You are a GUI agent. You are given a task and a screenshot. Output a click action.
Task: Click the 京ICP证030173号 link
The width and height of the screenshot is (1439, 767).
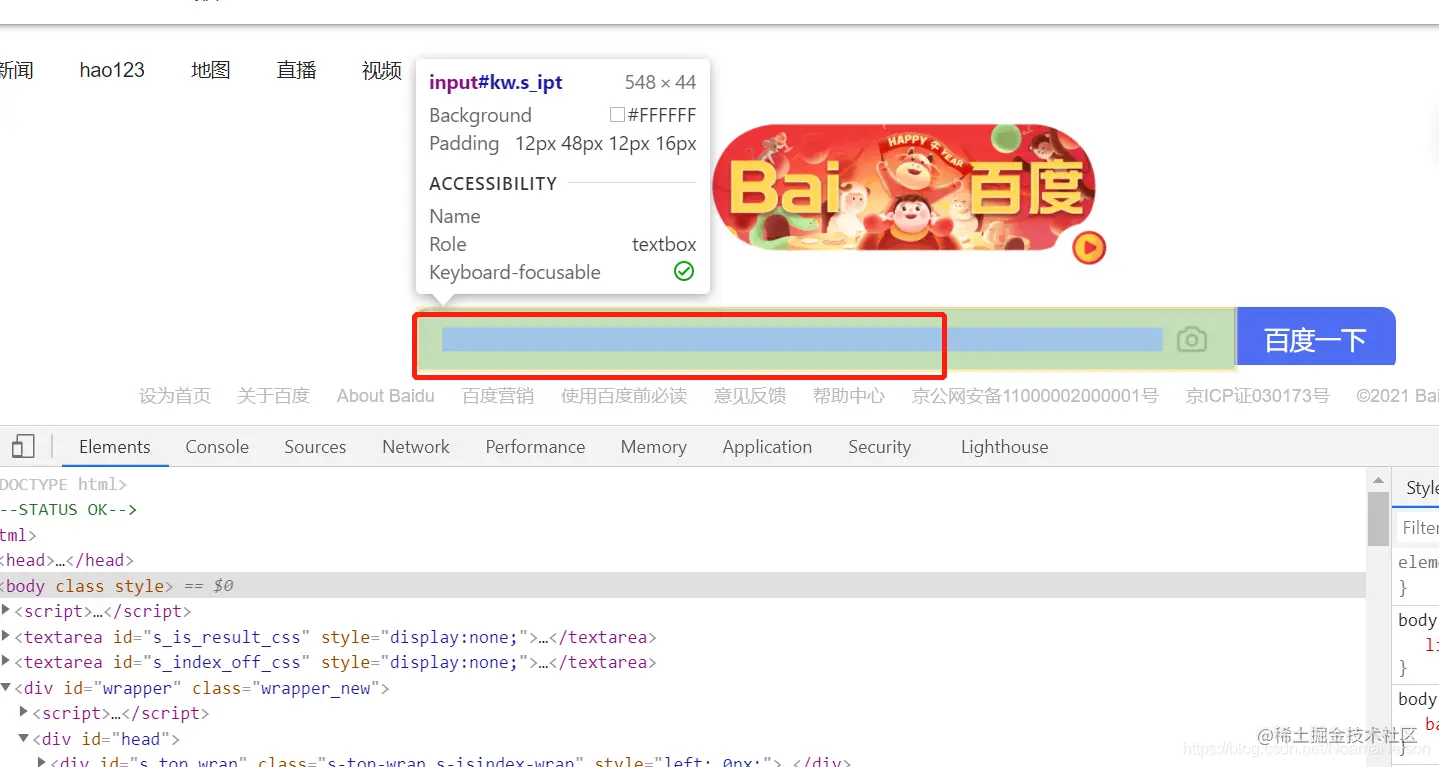pos(1258,396)
